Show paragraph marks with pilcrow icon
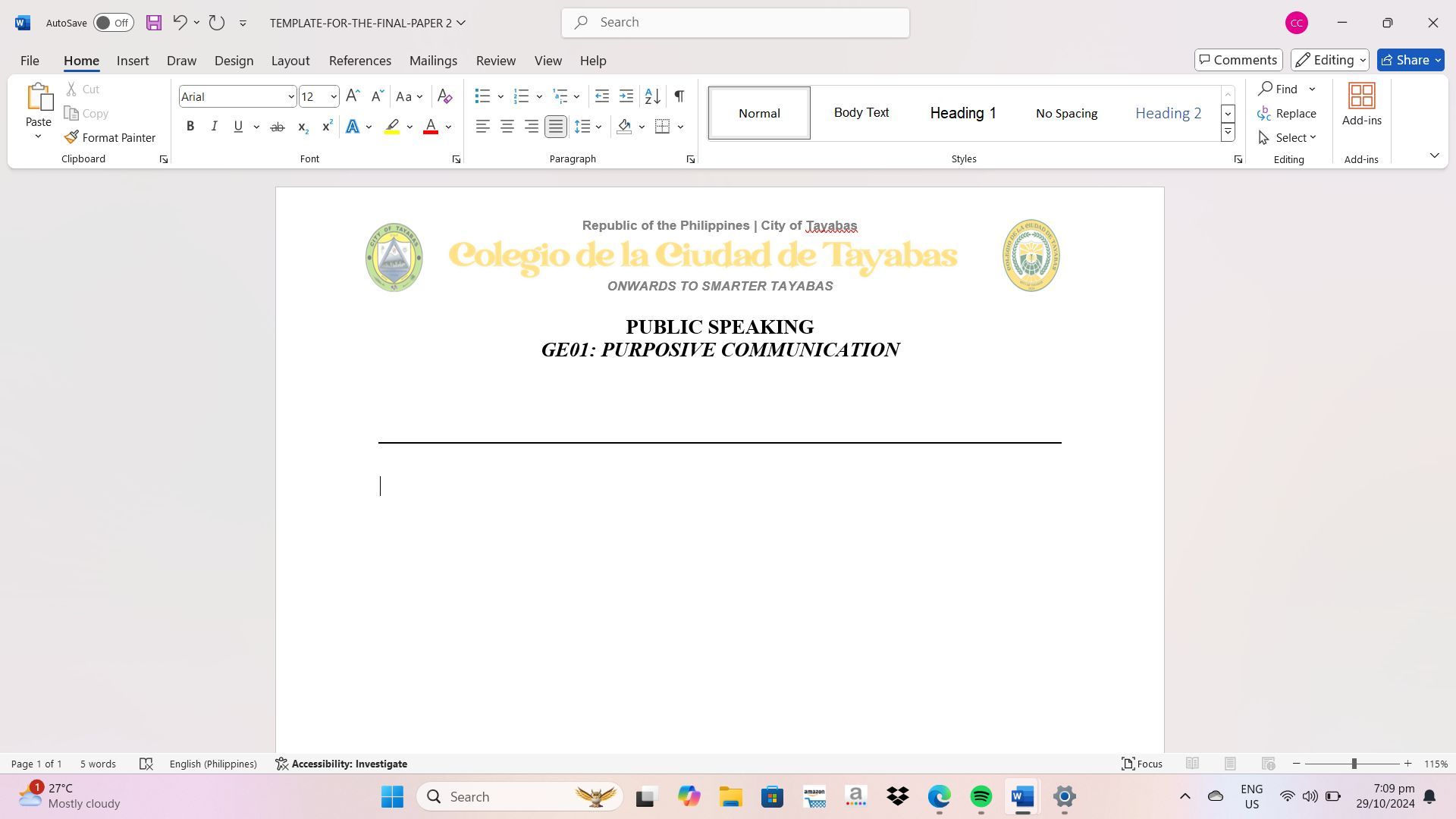 [679, 96]
